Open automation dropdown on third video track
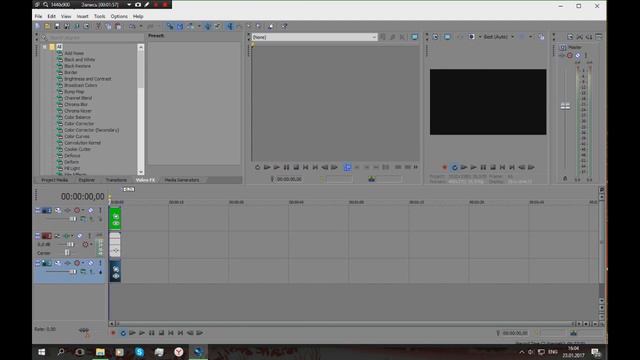640x360 pixels. 83,263
